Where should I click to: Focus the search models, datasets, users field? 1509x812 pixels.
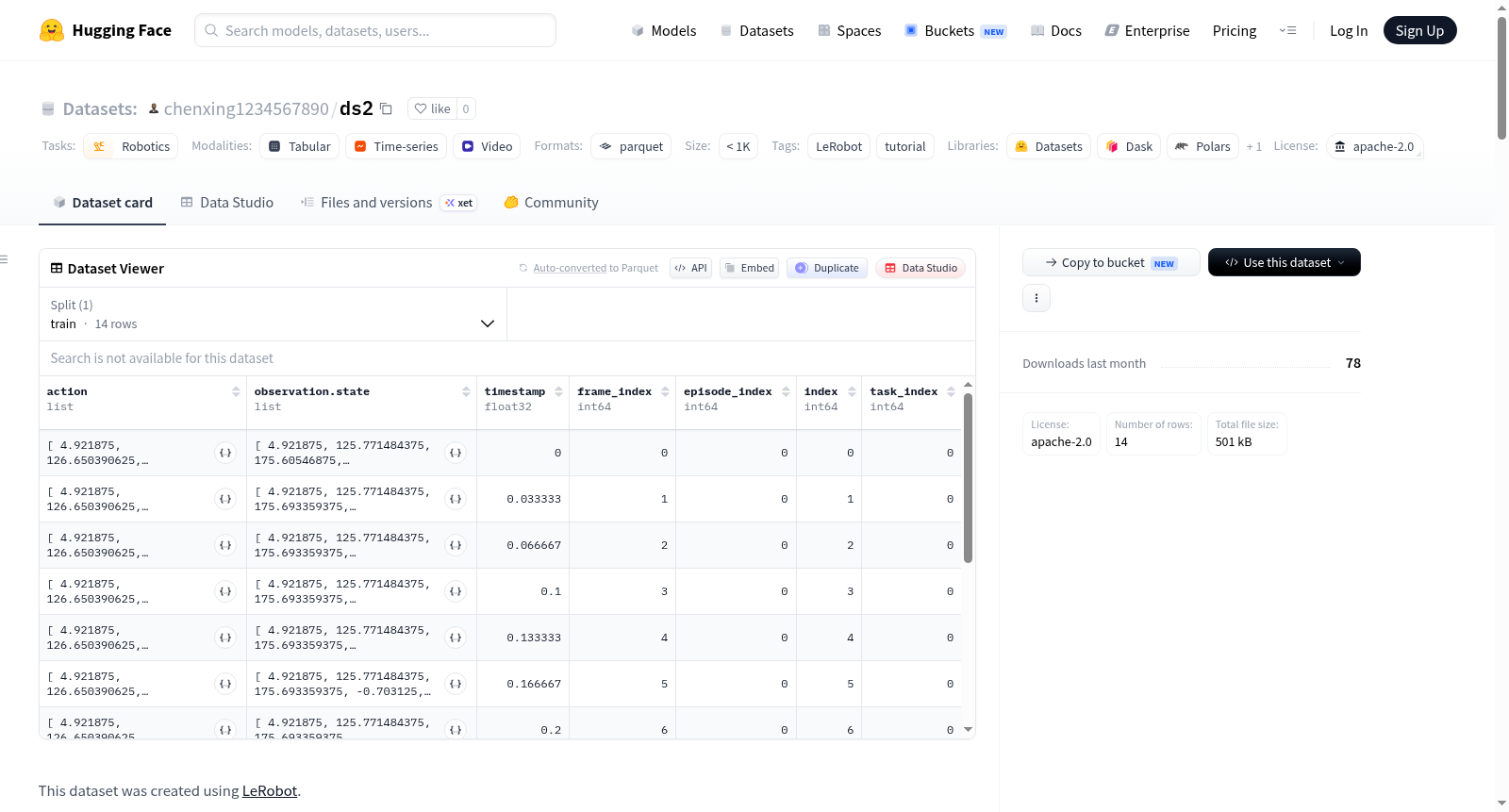[375, 30]
